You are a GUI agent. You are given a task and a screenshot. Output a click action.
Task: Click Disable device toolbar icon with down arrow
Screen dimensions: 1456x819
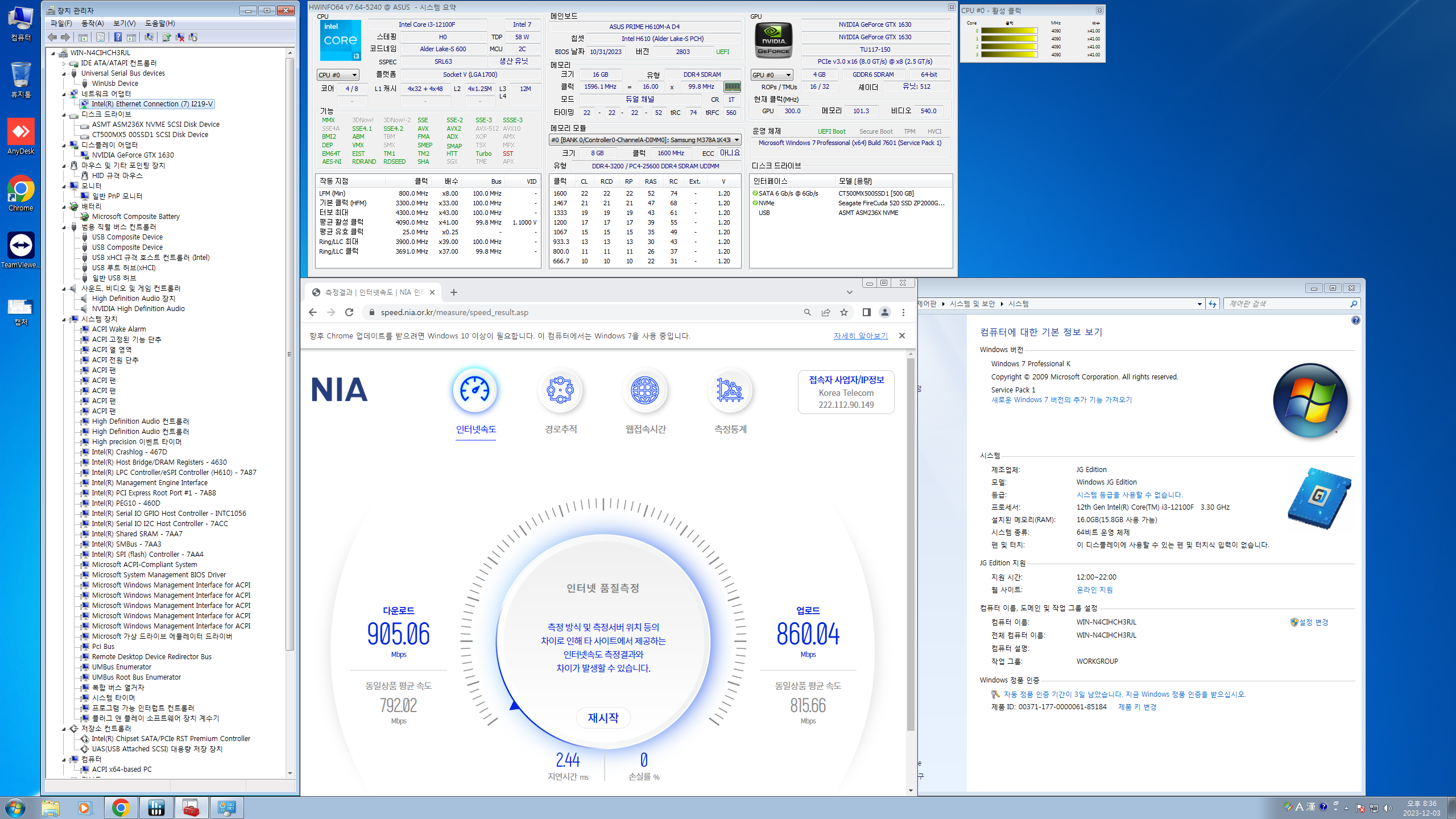pos(193,38)
